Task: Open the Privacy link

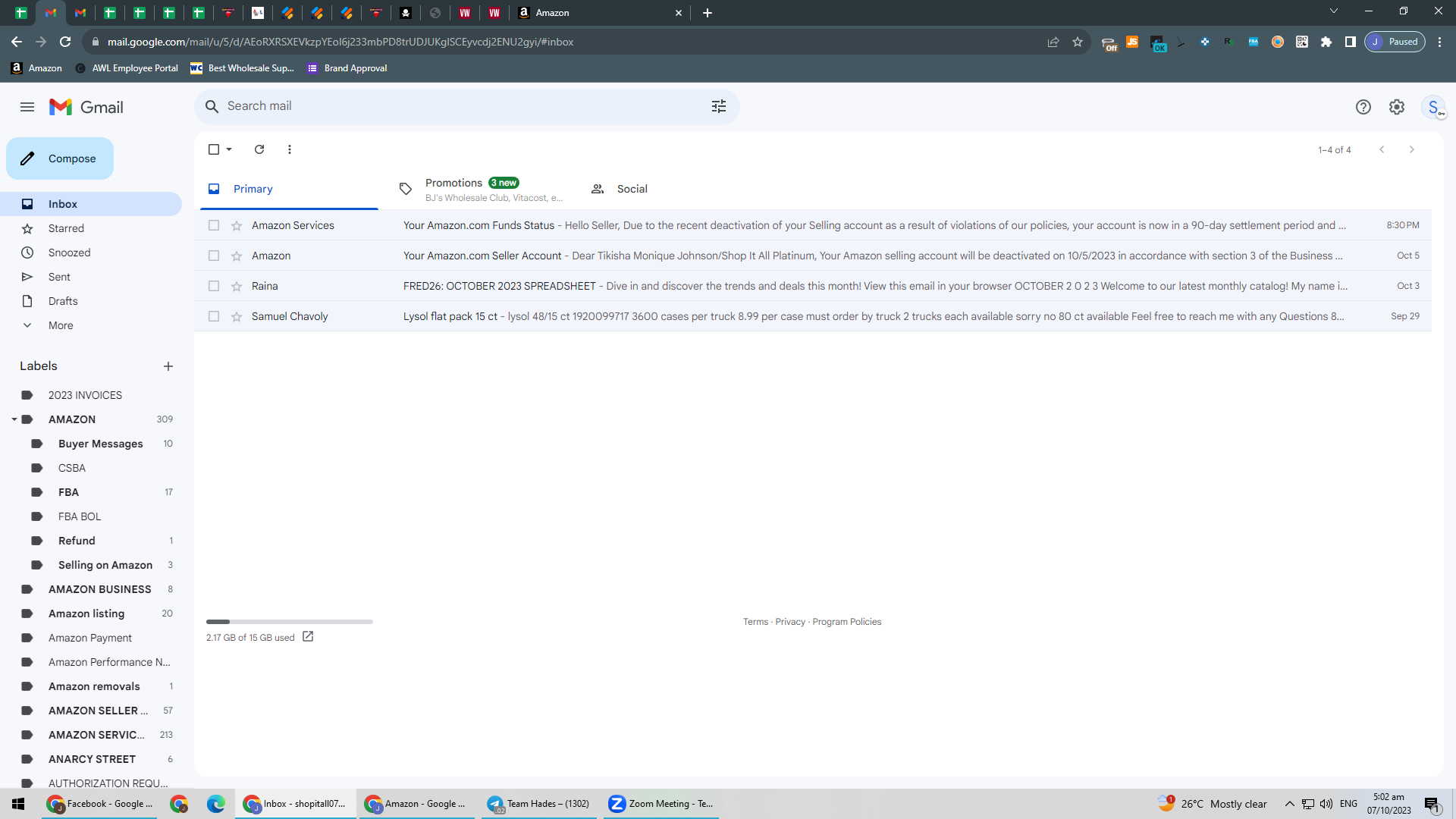Action: pyautogui.click(x=790, y=622)
